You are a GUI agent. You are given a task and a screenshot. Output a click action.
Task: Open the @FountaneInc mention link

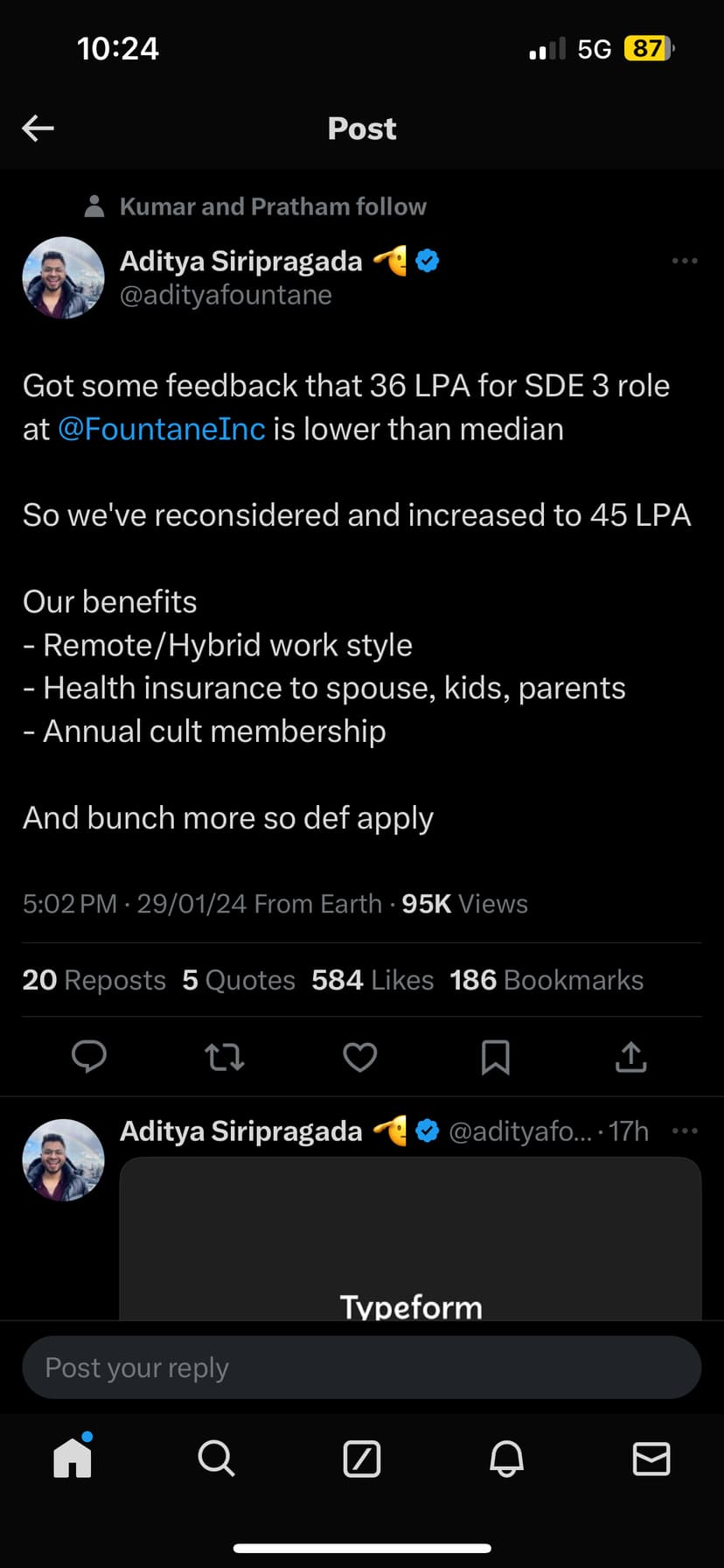click(x=162, y=430)
